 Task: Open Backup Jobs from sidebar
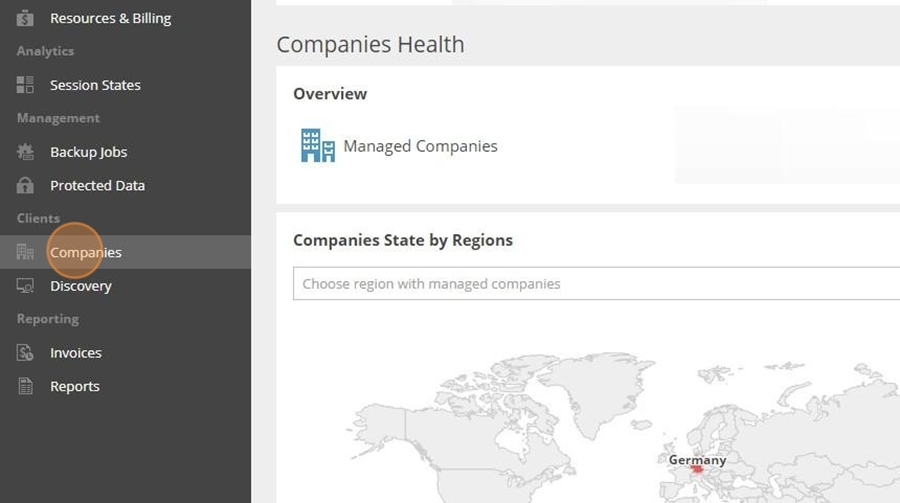coord(125,152)
